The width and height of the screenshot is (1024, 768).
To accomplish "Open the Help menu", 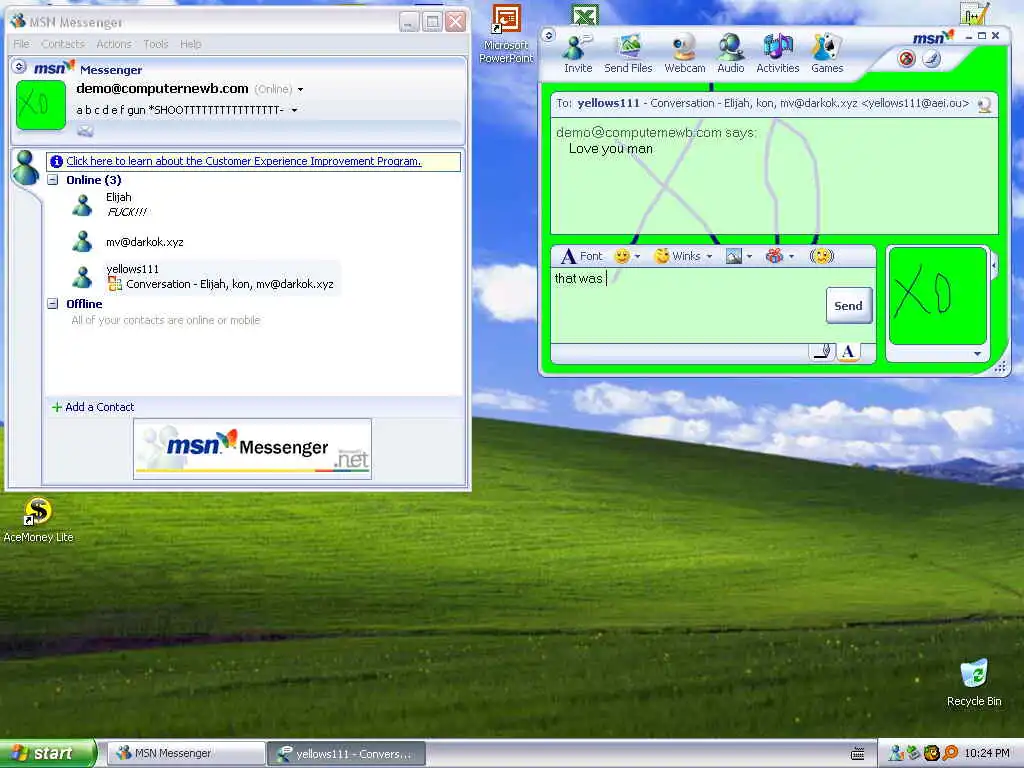I will pos(191,44).
